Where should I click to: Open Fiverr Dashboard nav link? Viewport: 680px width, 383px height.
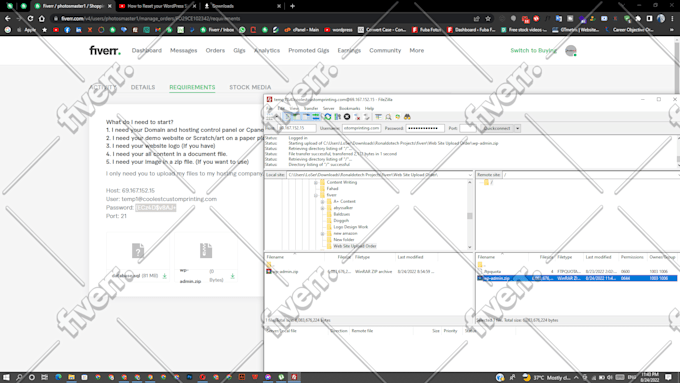[147, 50]
